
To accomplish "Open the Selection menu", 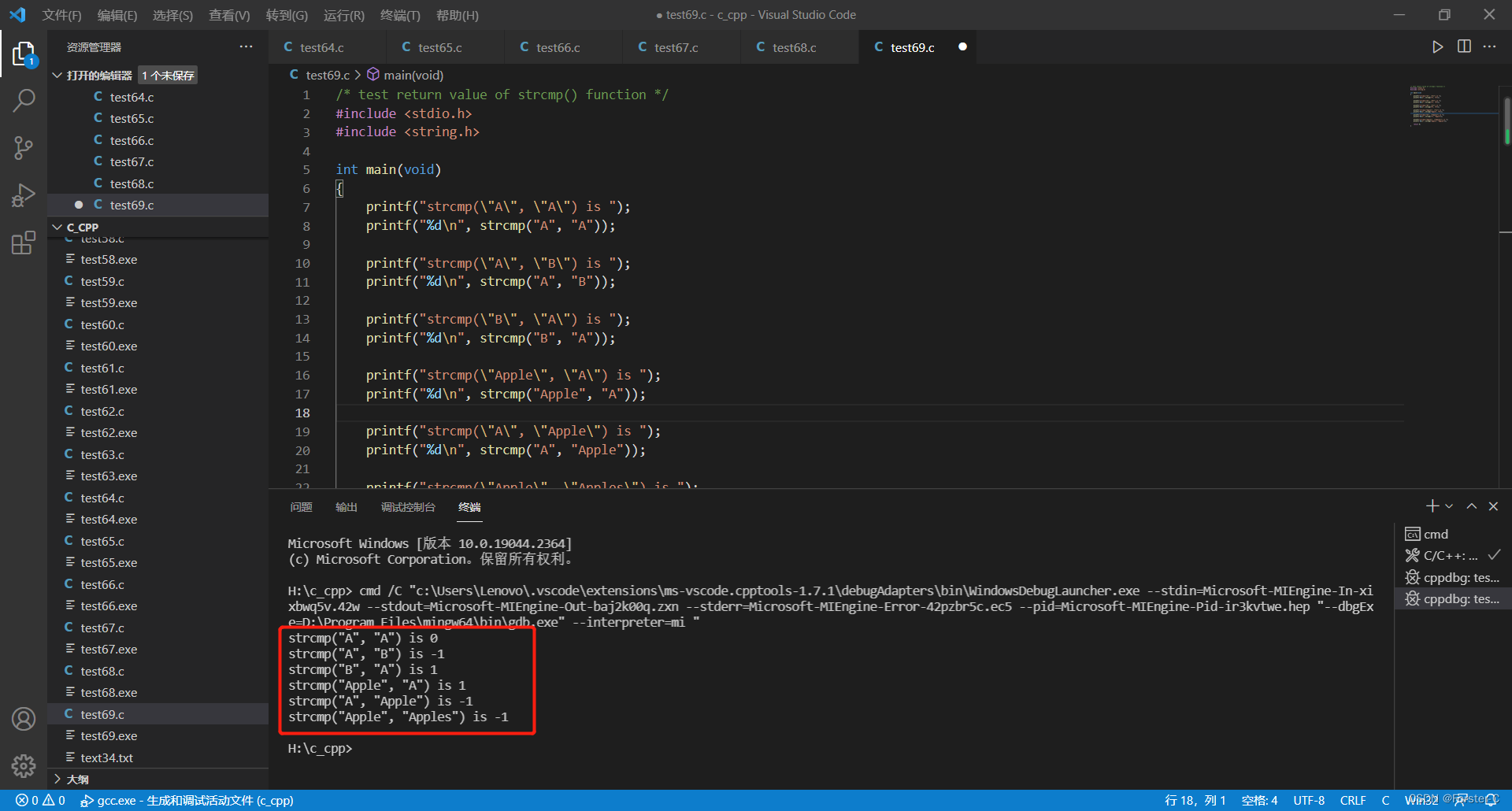I will click(172, 15).
